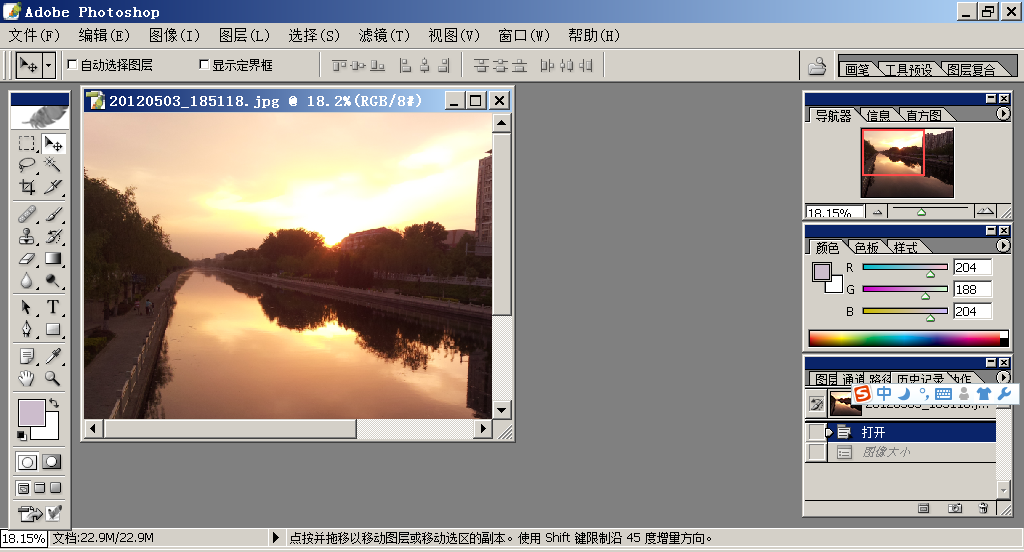Activate the Eraser tool

point(27,259)
